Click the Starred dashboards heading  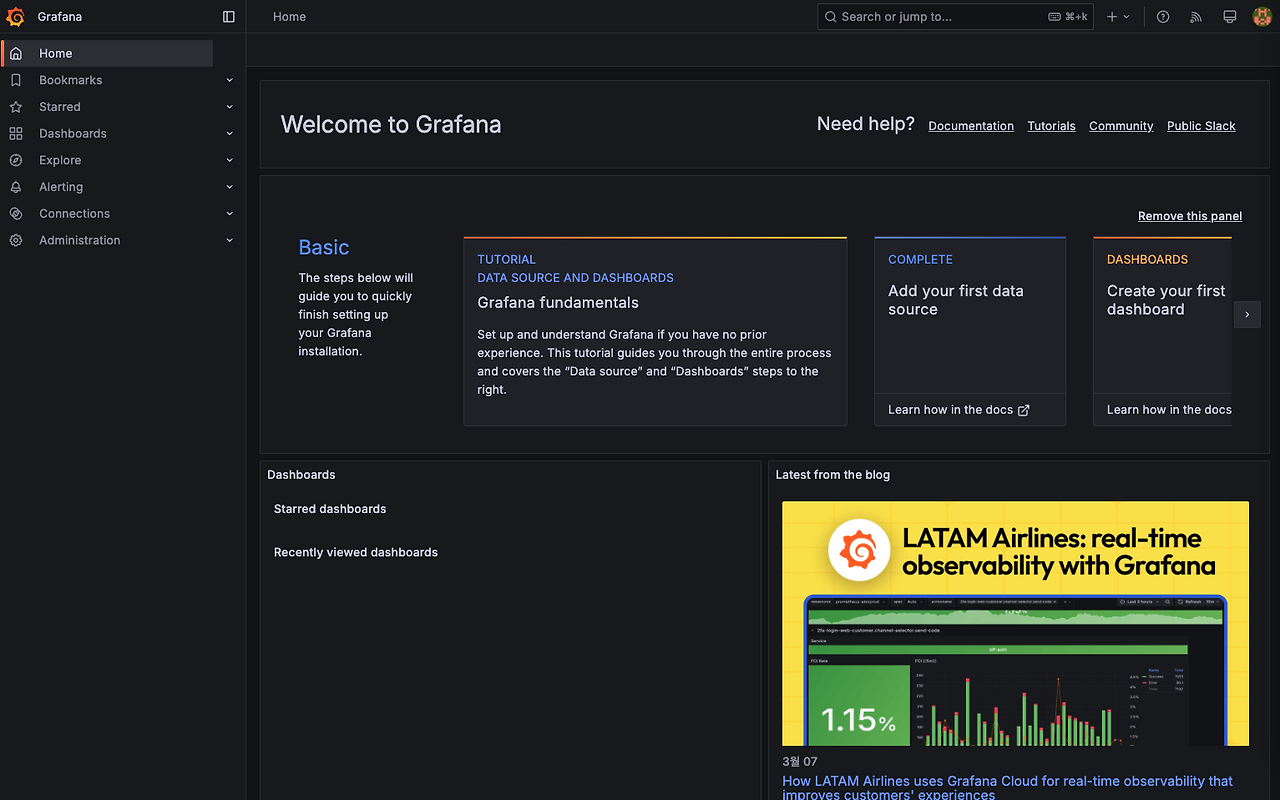pos(330,509)
